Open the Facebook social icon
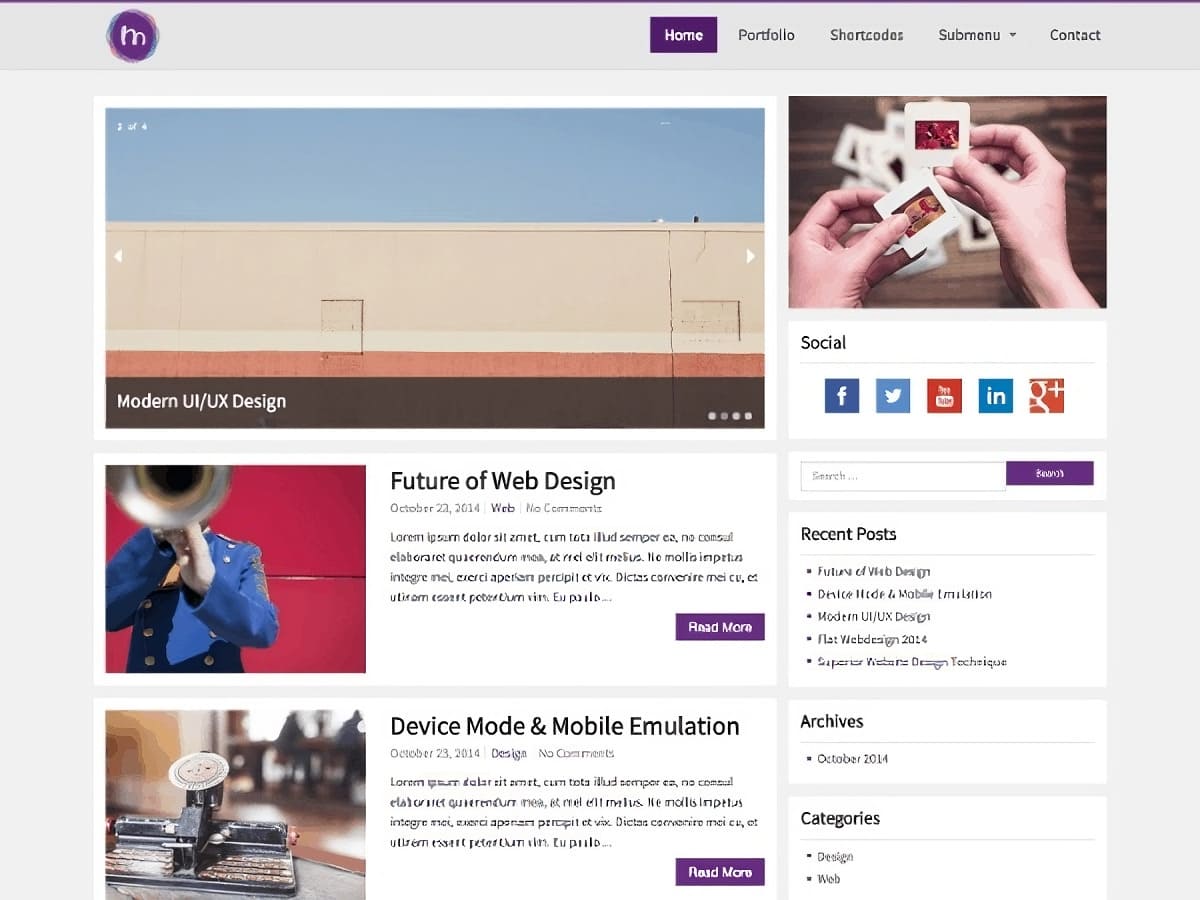This screenshot has height=900, width=1200. click(842, 396)
